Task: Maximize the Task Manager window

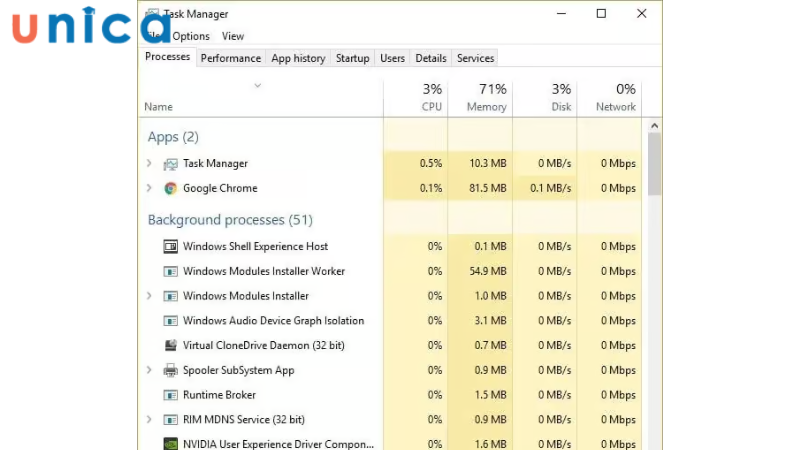Action: (x=602, y=14)
